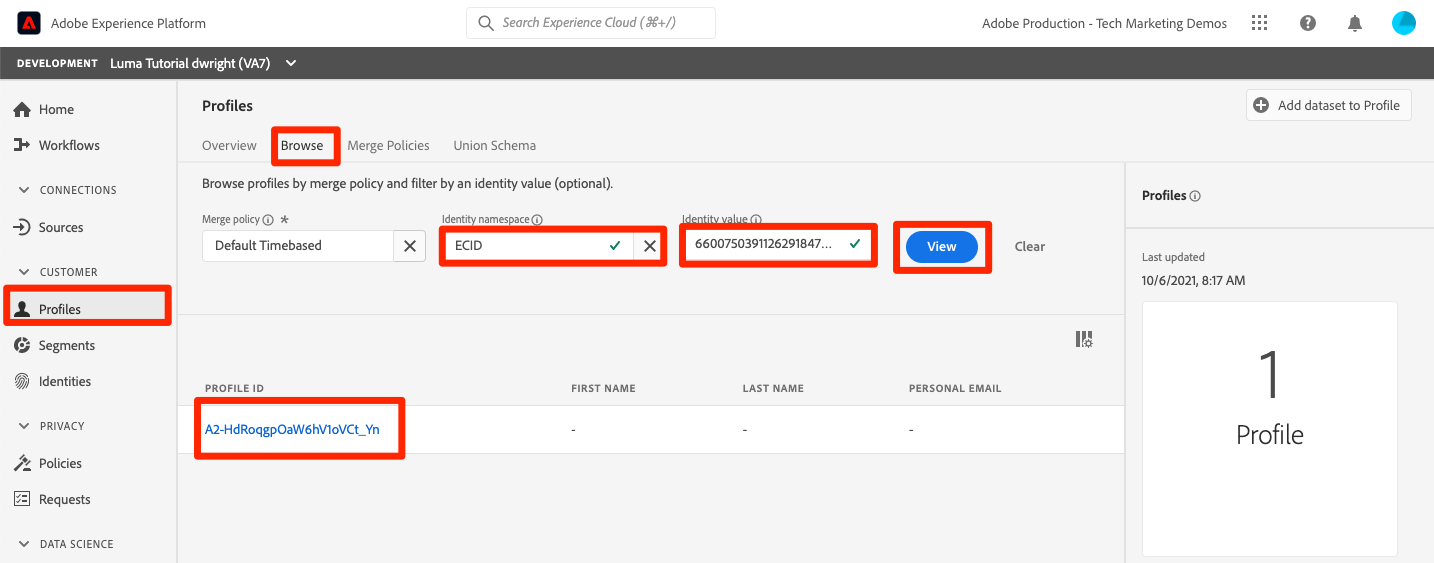Click the Segments sidebar icon
1434x563 pixels.
pos(22,345)
